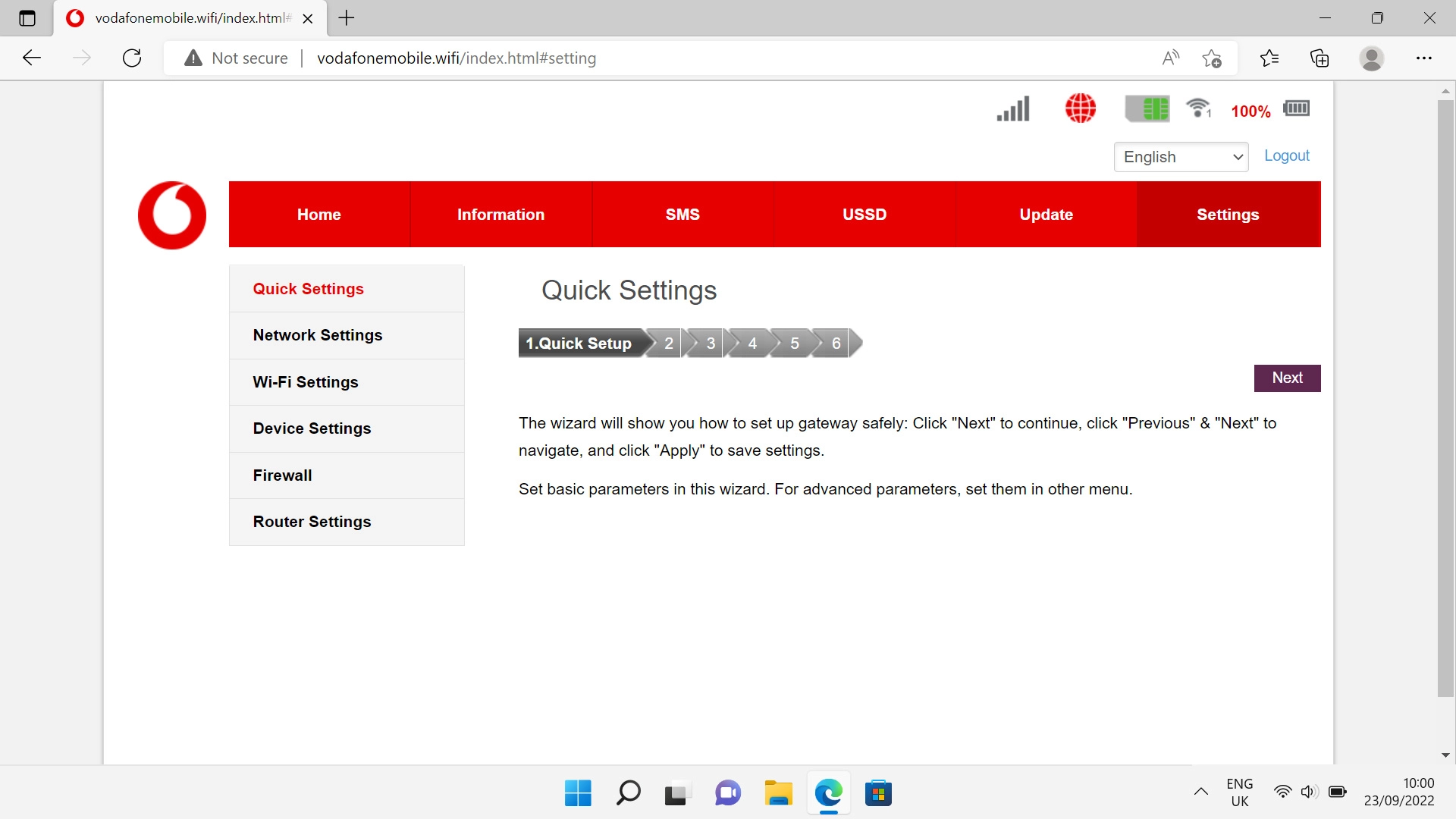Open the SMS tab
Image resolution: width=1456 pixels, height=819 pixels.
pyautogui.click(x=682, y=215)
